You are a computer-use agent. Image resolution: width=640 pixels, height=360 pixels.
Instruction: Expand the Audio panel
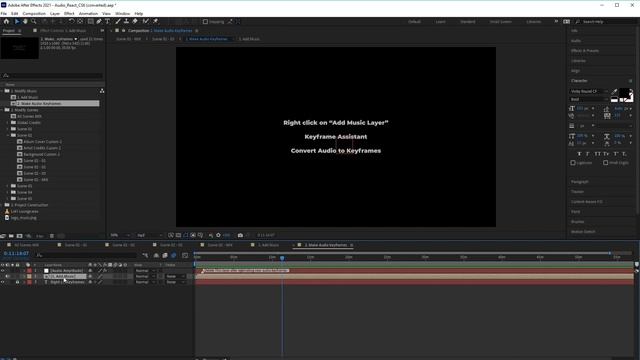tap(576, 41)
